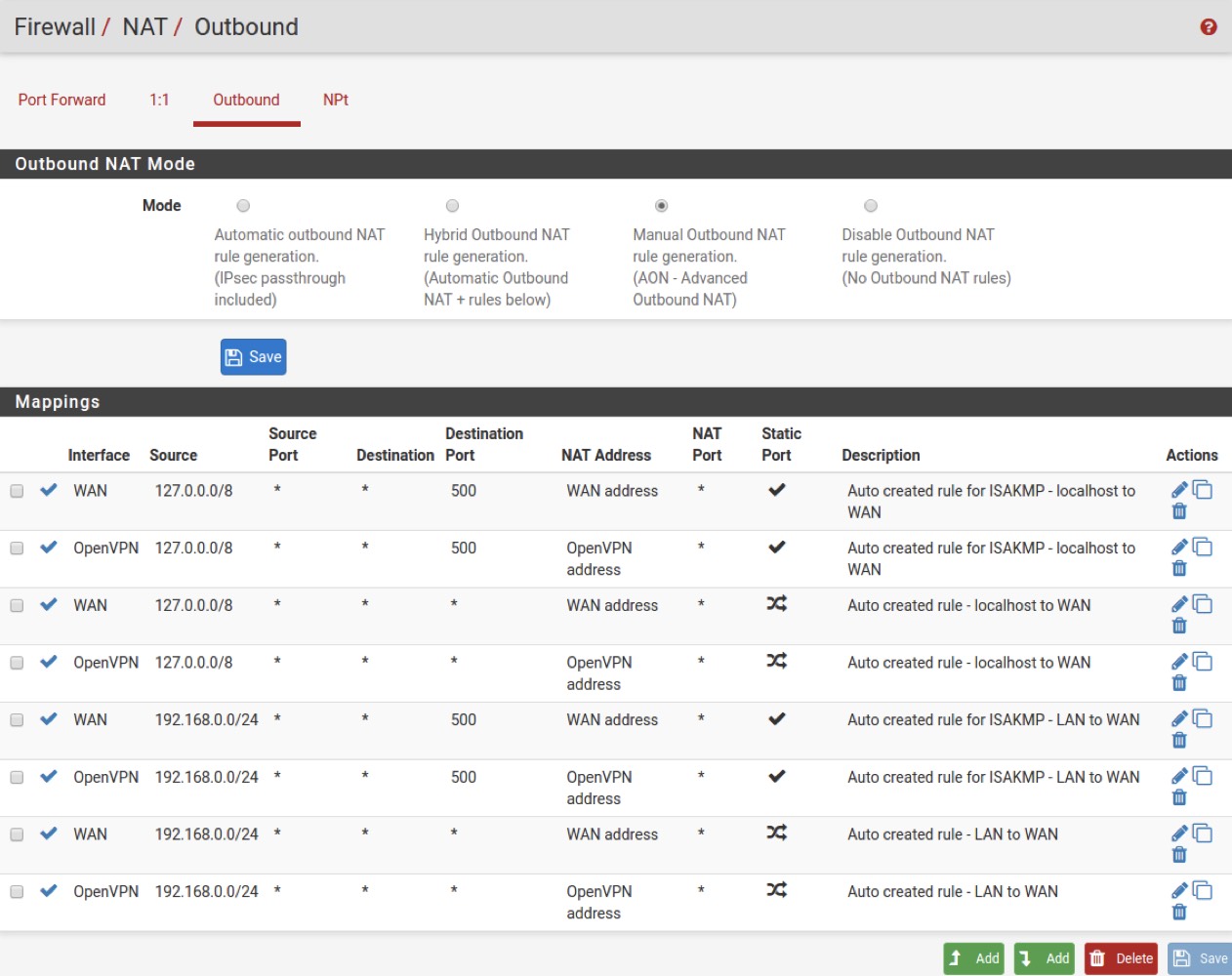Copy the first WAN ISAKMP localhost rule

1203,490
